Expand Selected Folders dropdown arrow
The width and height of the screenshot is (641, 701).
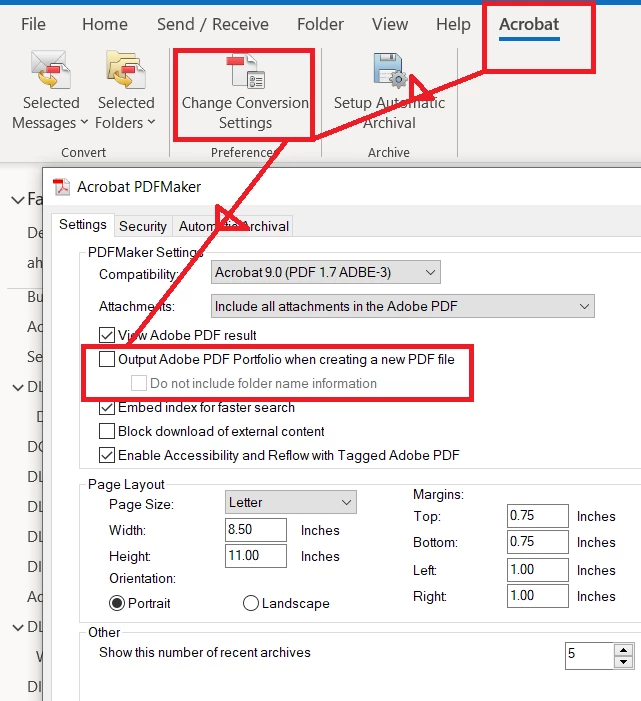(x=151, y=122)
